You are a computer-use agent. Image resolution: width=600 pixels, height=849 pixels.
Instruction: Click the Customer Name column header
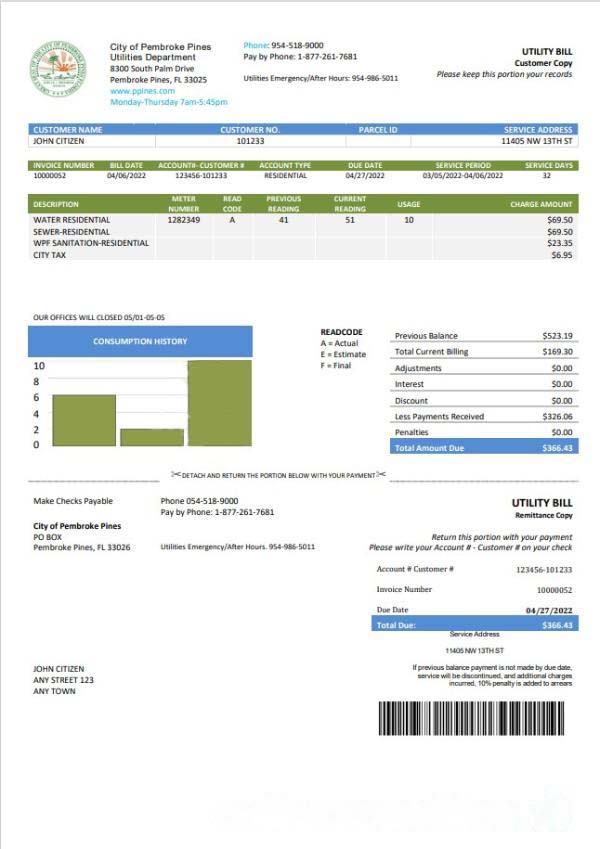(x=68, y=130)
